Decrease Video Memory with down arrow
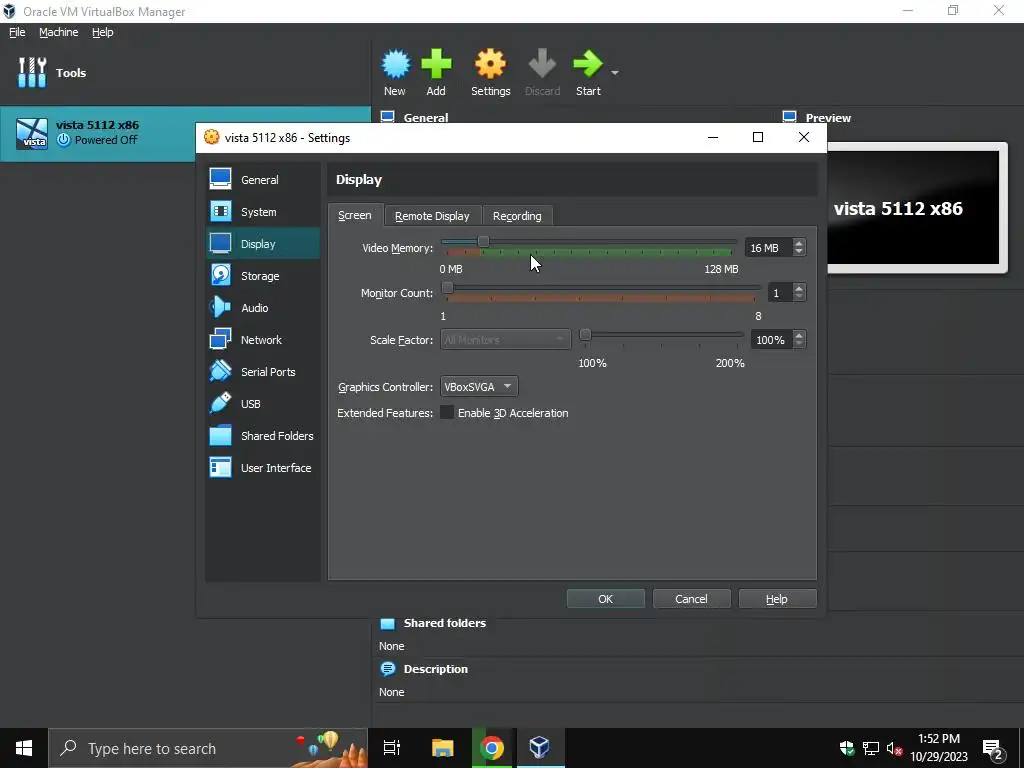The image size is (1024, 768). pos(799,251)
